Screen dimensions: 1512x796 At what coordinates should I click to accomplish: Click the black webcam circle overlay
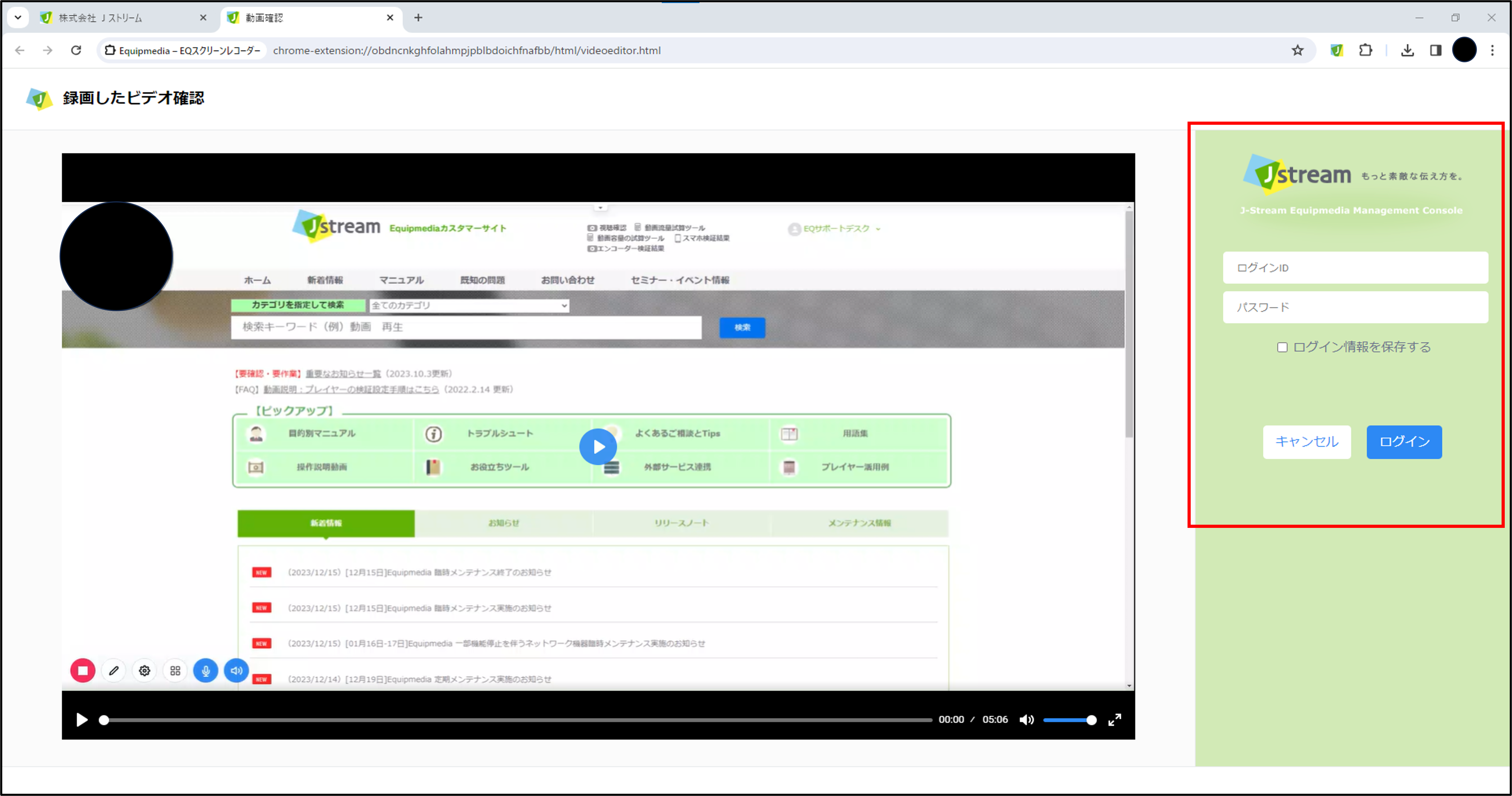(116, 256)
